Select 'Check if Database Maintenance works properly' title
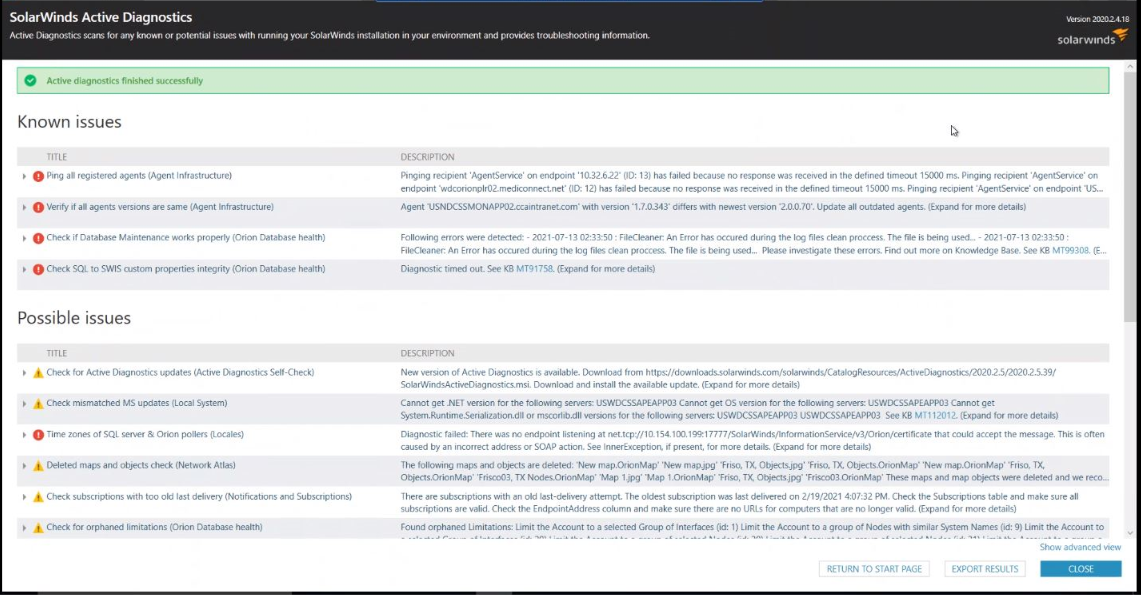 point(186,237)
